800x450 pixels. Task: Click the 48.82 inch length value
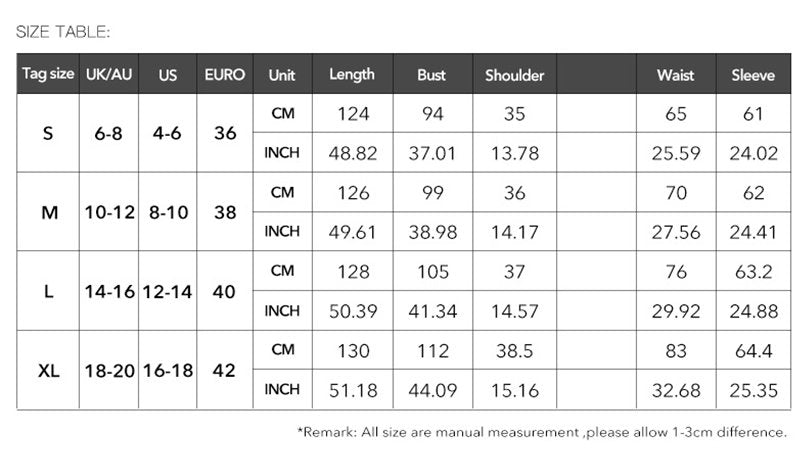[352, 153]
